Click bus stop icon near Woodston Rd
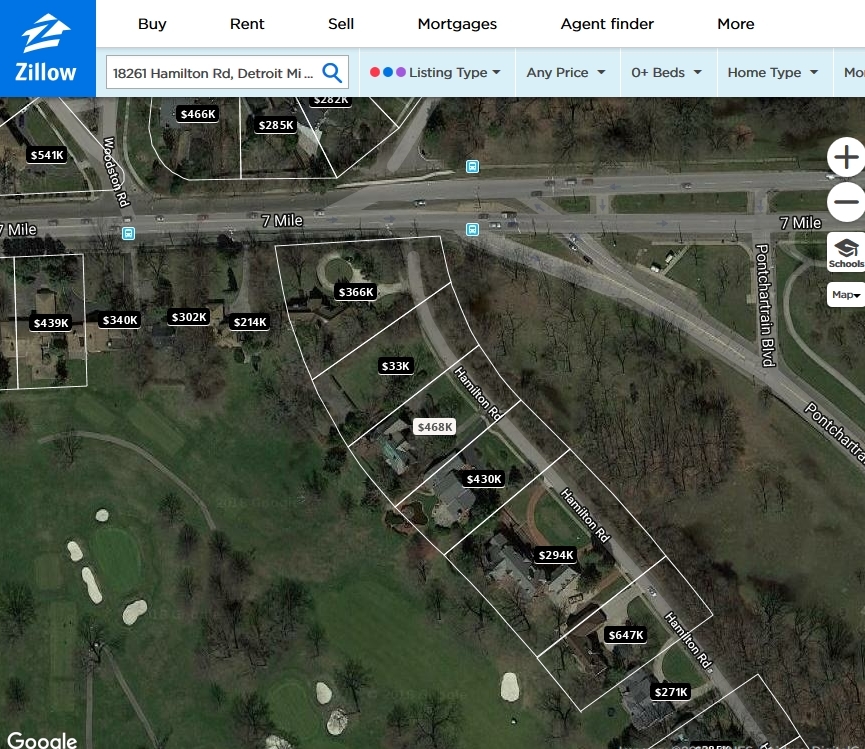The image size is (865, 749). (x=128, y=234)
